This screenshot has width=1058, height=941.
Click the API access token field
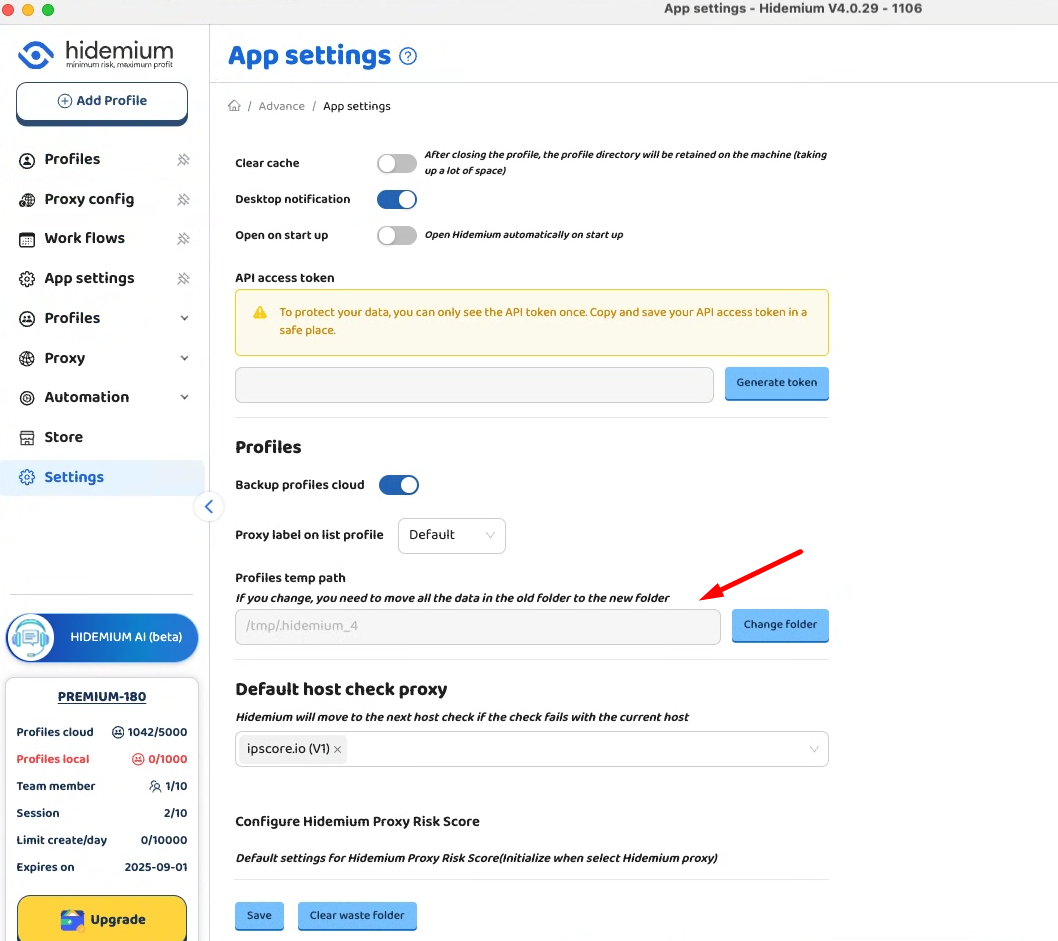[x=474, y=384]
